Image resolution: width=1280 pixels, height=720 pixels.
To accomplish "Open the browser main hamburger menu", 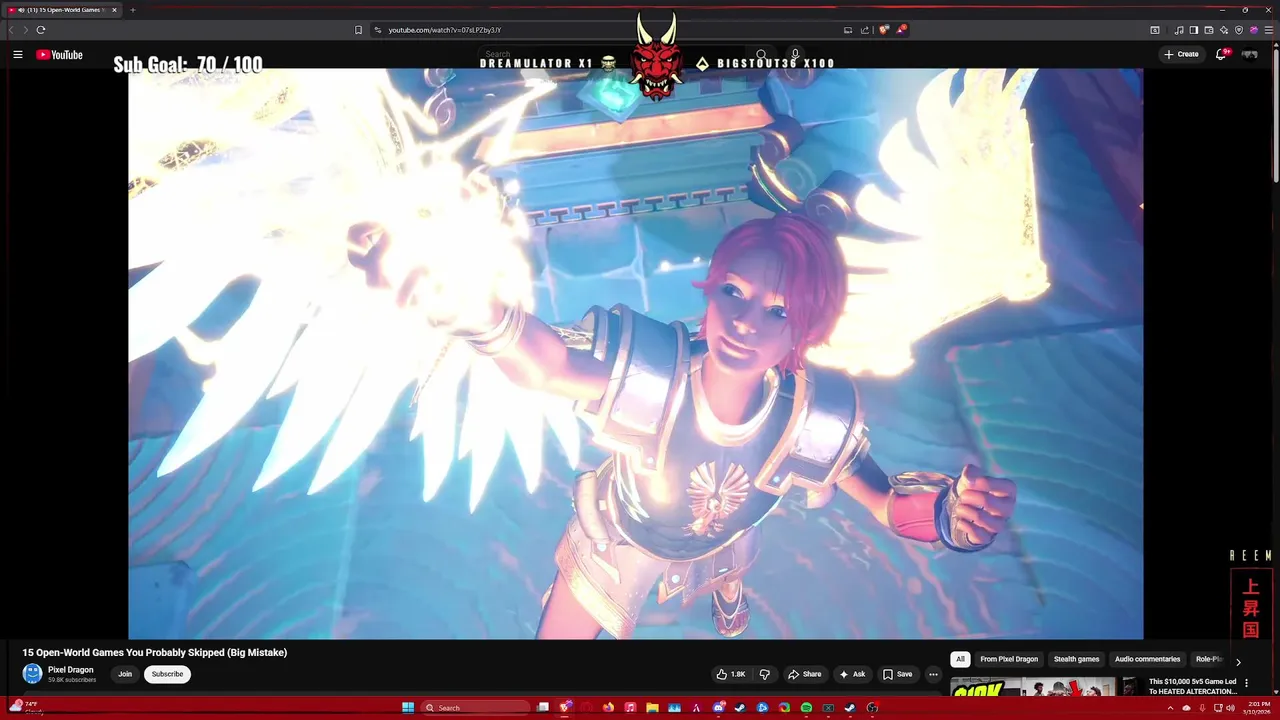I will (1269, 30).
